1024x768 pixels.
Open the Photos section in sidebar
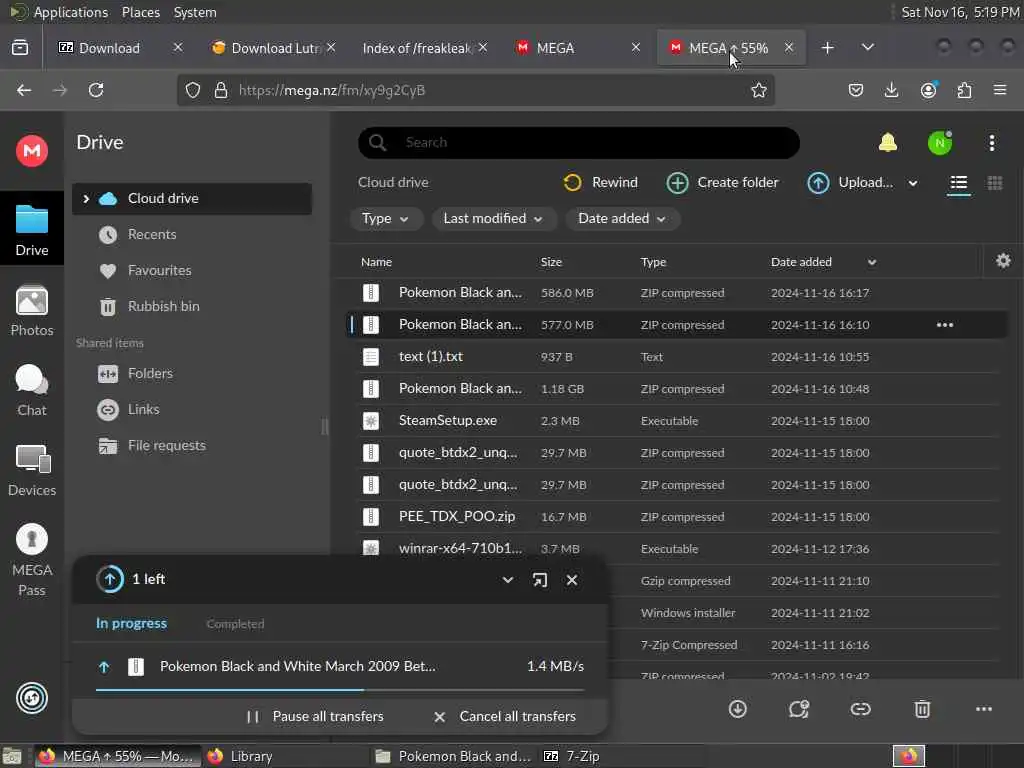[x=31, y=312]
